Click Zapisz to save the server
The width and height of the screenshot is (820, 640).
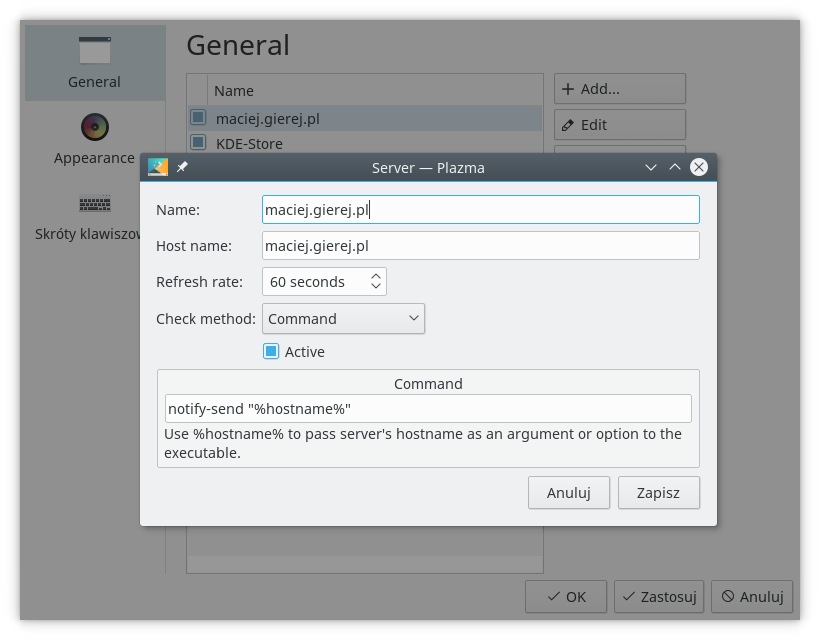[x=658, y=493]
